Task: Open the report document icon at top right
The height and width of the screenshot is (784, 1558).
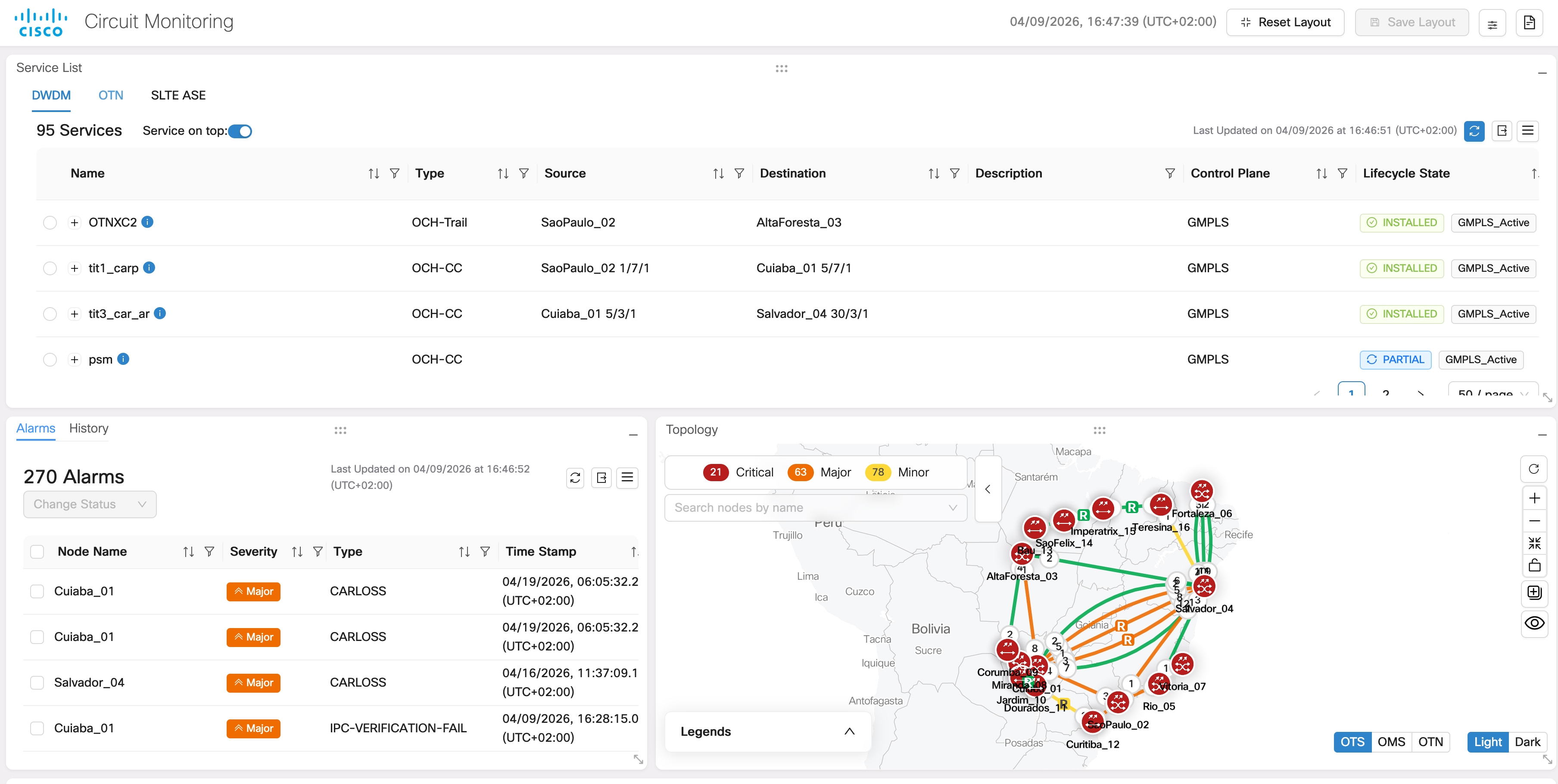Action: click(1530, 22)
